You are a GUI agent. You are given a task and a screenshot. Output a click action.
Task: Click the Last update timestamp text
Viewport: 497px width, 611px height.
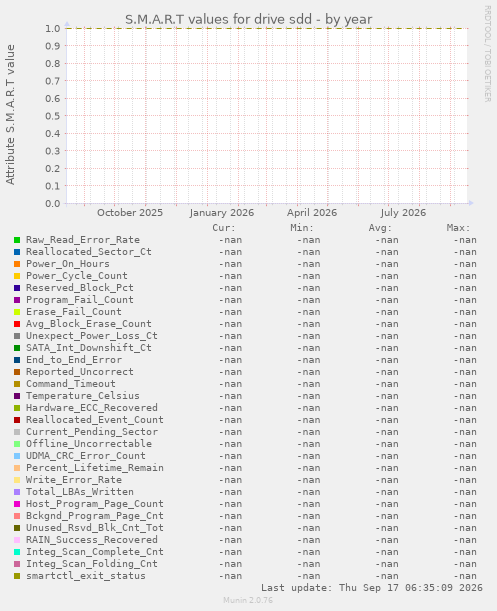pos(372,588)
